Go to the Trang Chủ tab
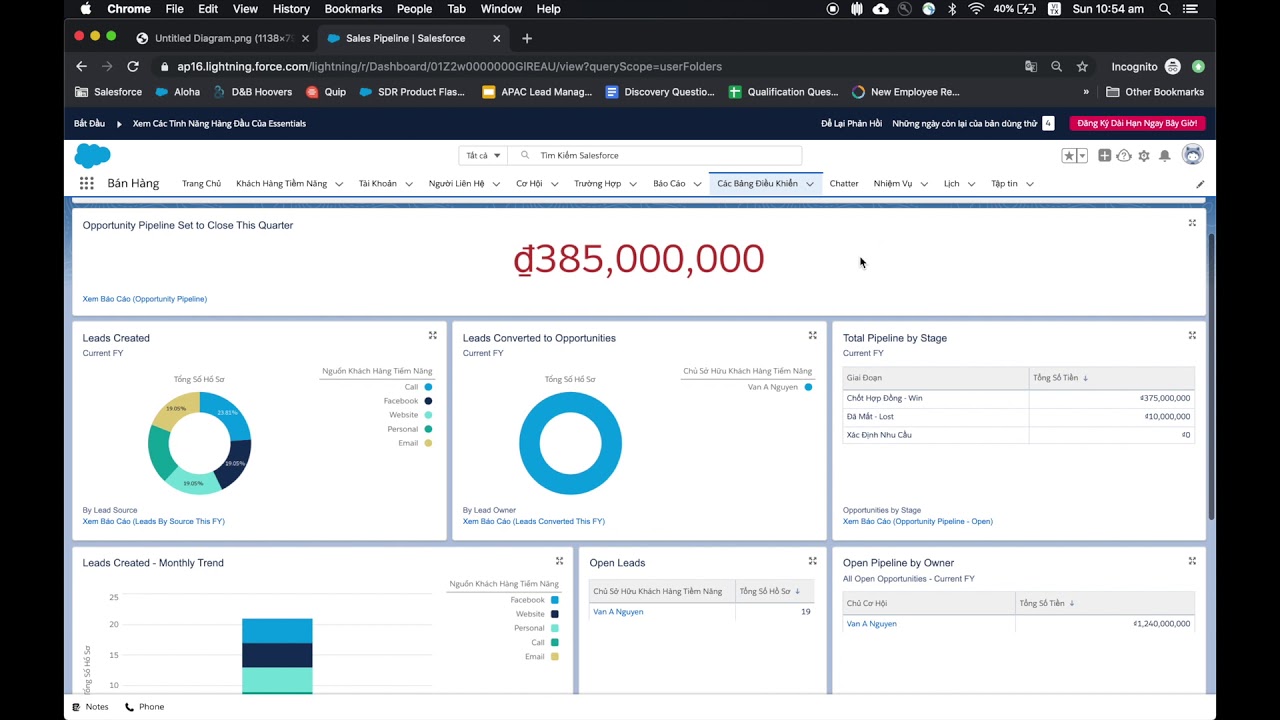The image size is (1280, 720). [201, 184]
